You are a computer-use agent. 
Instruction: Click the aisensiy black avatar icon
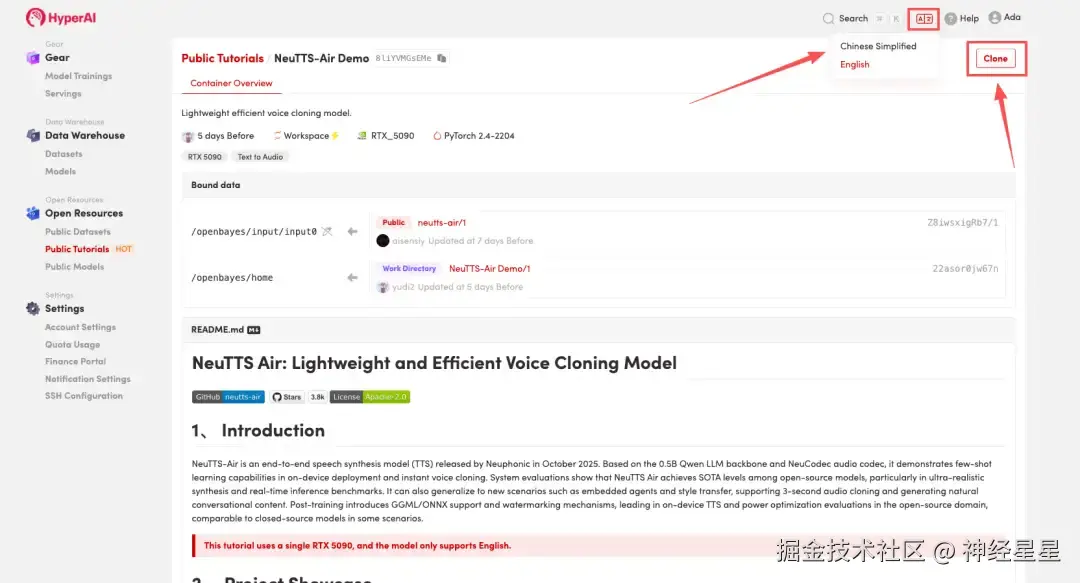tap(383, 241)
